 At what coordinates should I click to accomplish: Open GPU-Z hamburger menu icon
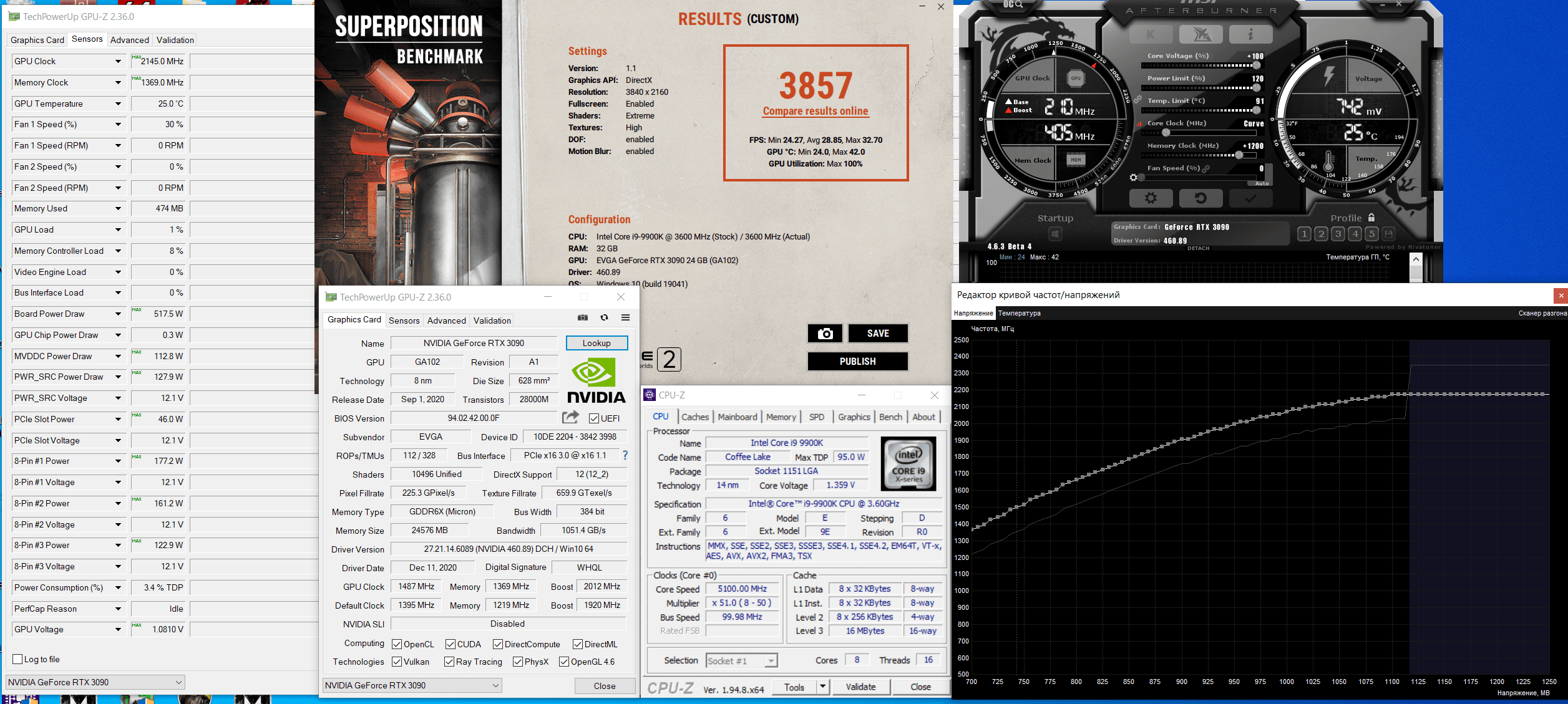pos(625,317)
